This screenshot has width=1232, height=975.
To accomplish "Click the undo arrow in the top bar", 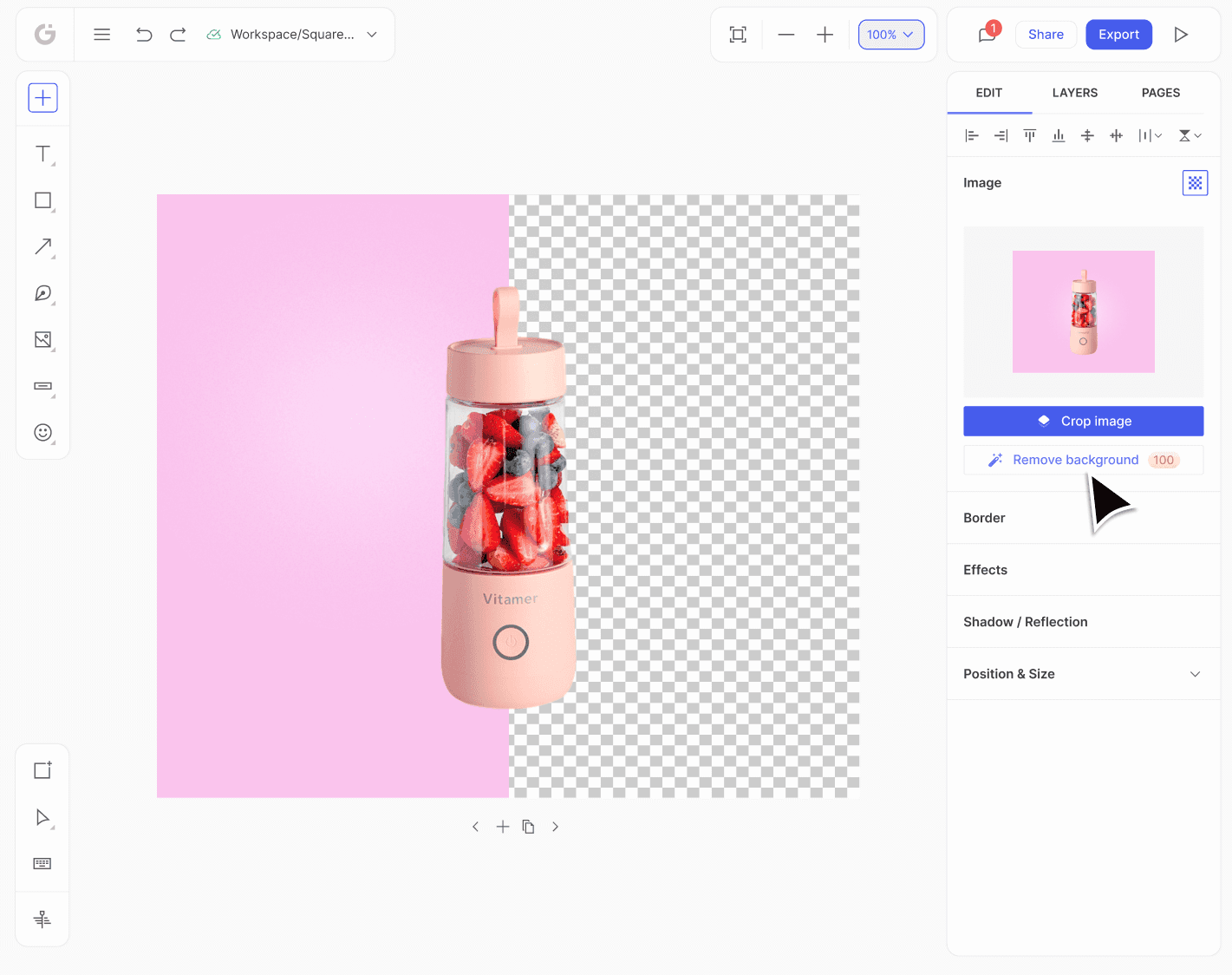I will tap(144, 34).
